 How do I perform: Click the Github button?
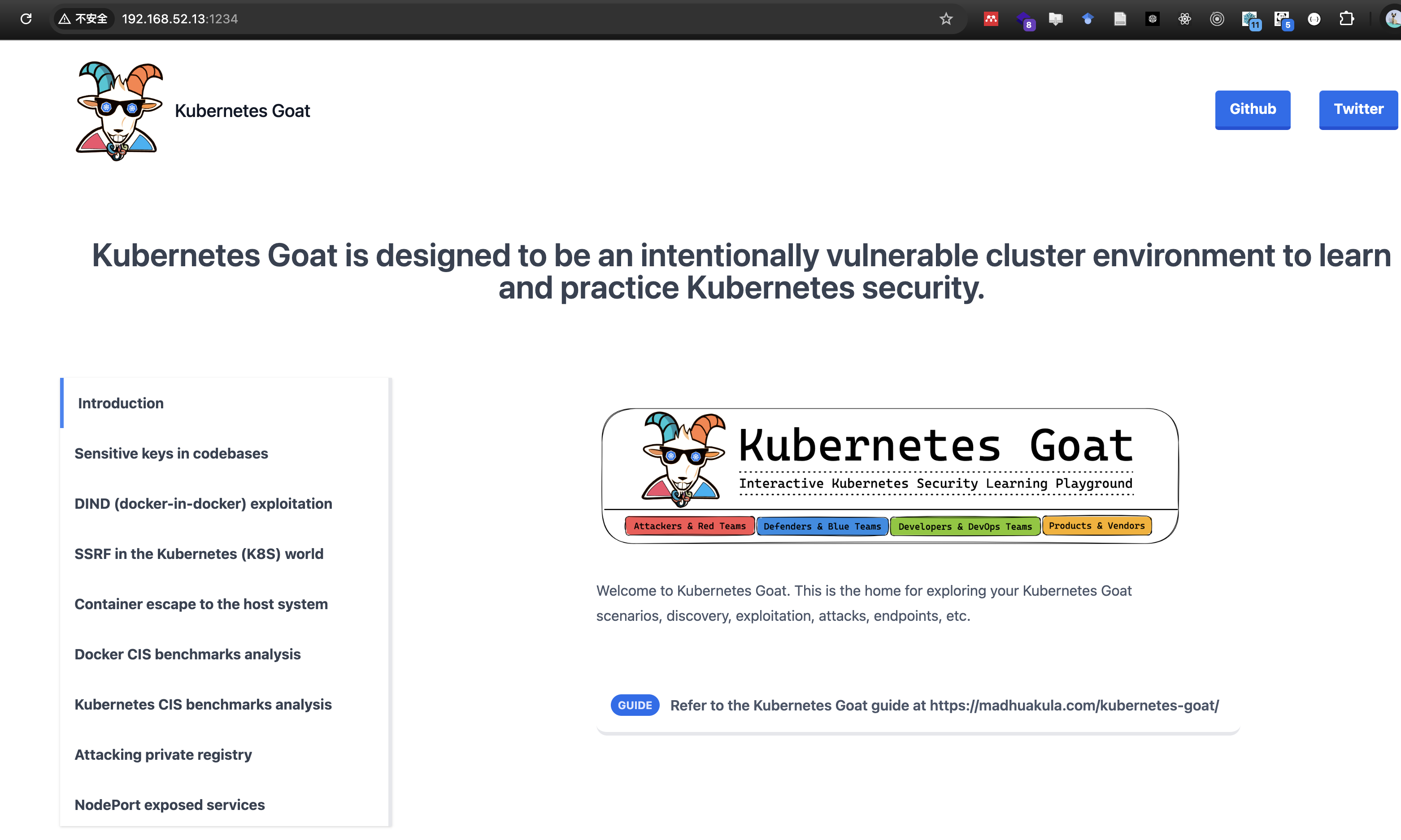coord(1252,109)
